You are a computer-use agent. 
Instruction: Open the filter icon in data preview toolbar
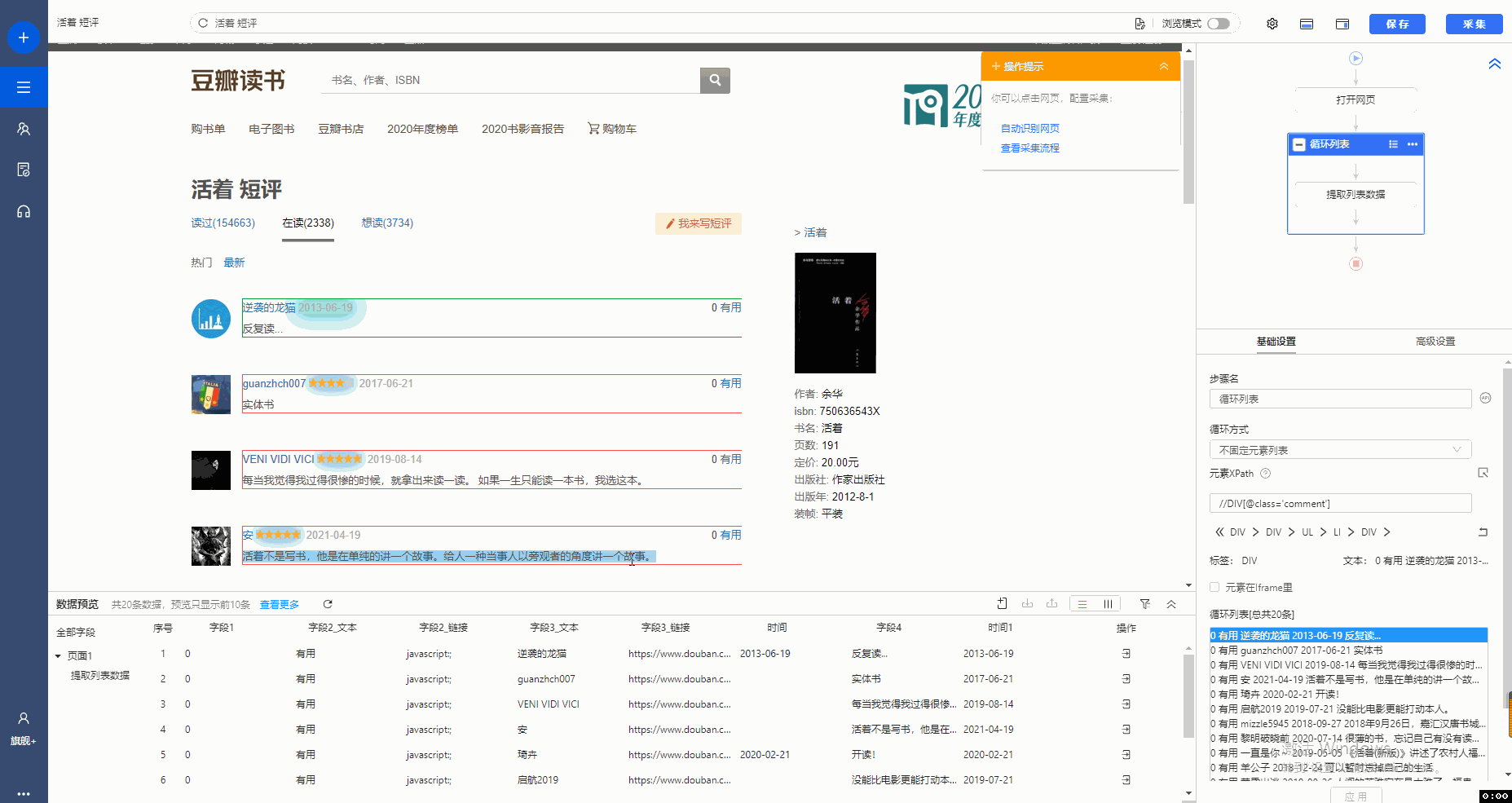pos(1144,604)
